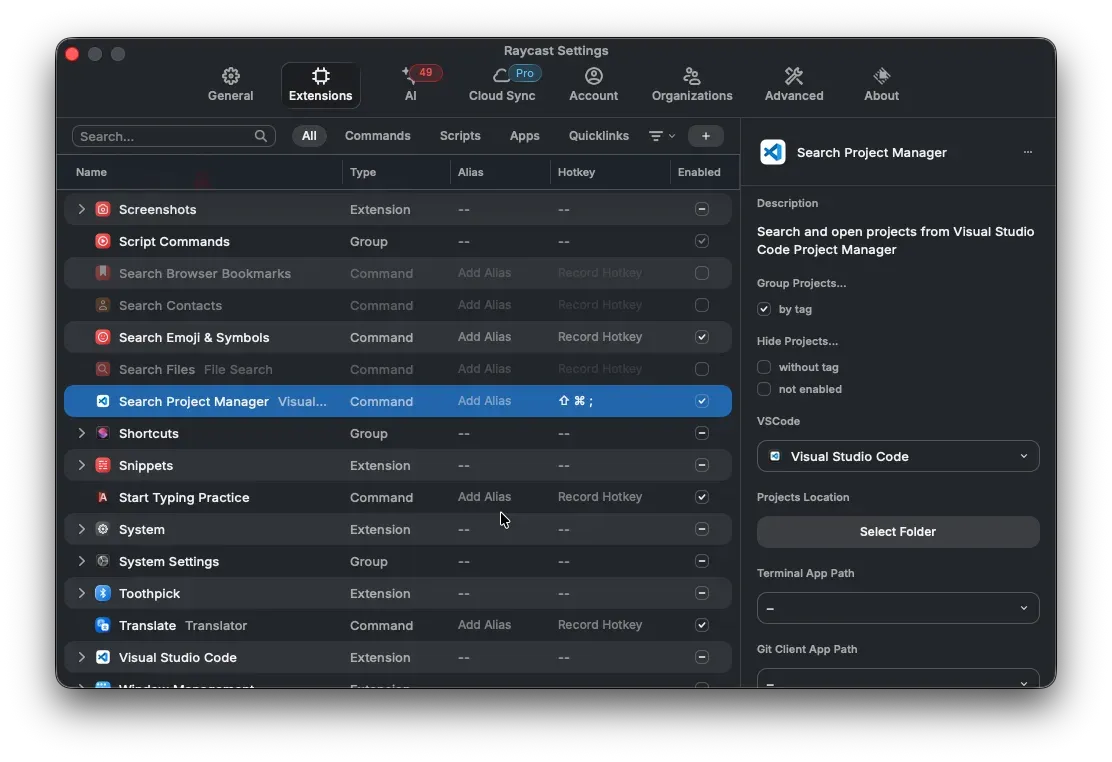Click Select Folder for Projects Location

click(x=898, y=531)
